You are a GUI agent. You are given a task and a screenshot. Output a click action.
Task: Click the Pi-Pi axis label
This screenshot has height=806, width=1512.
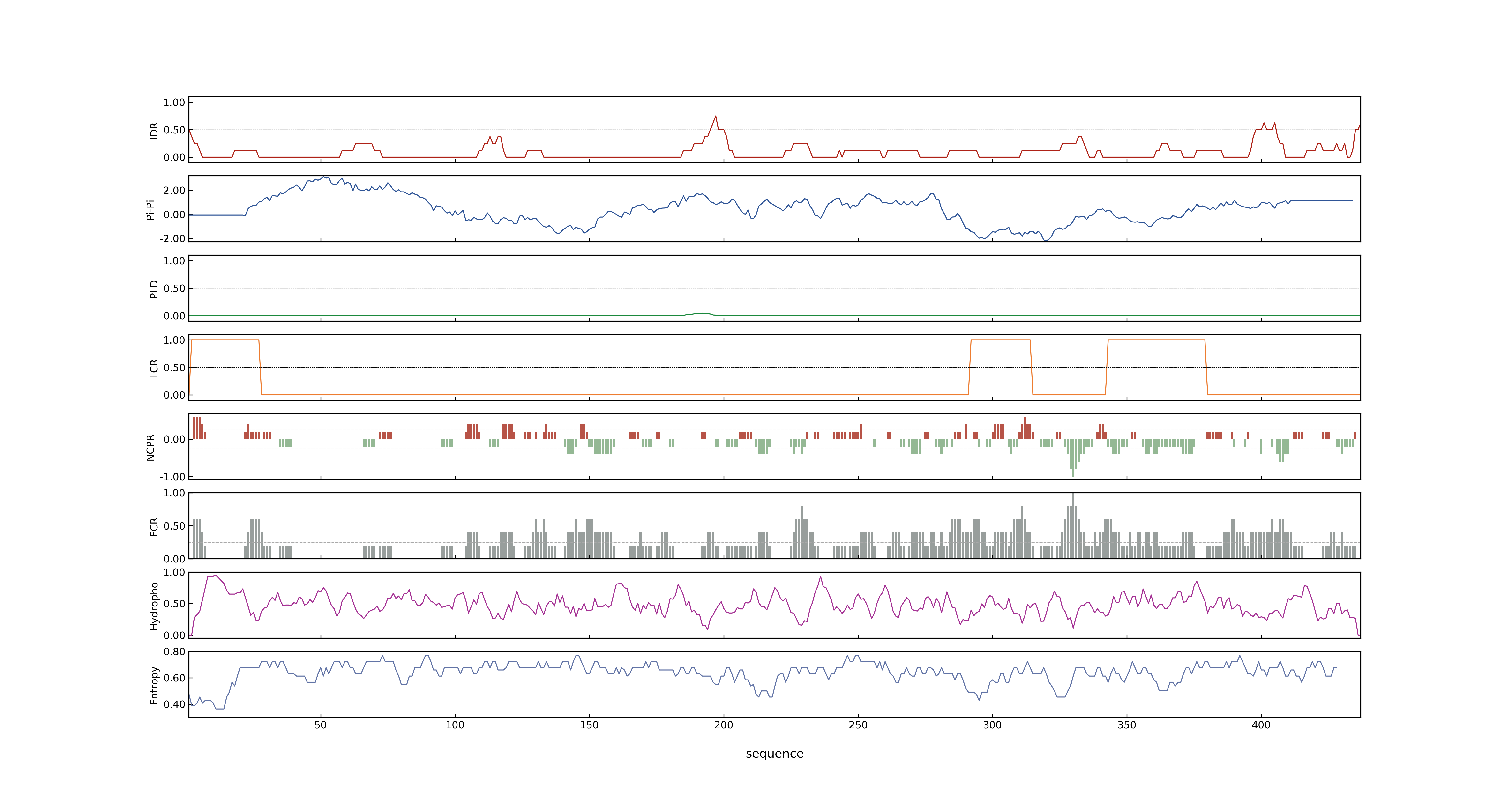(x=150, y=209)
